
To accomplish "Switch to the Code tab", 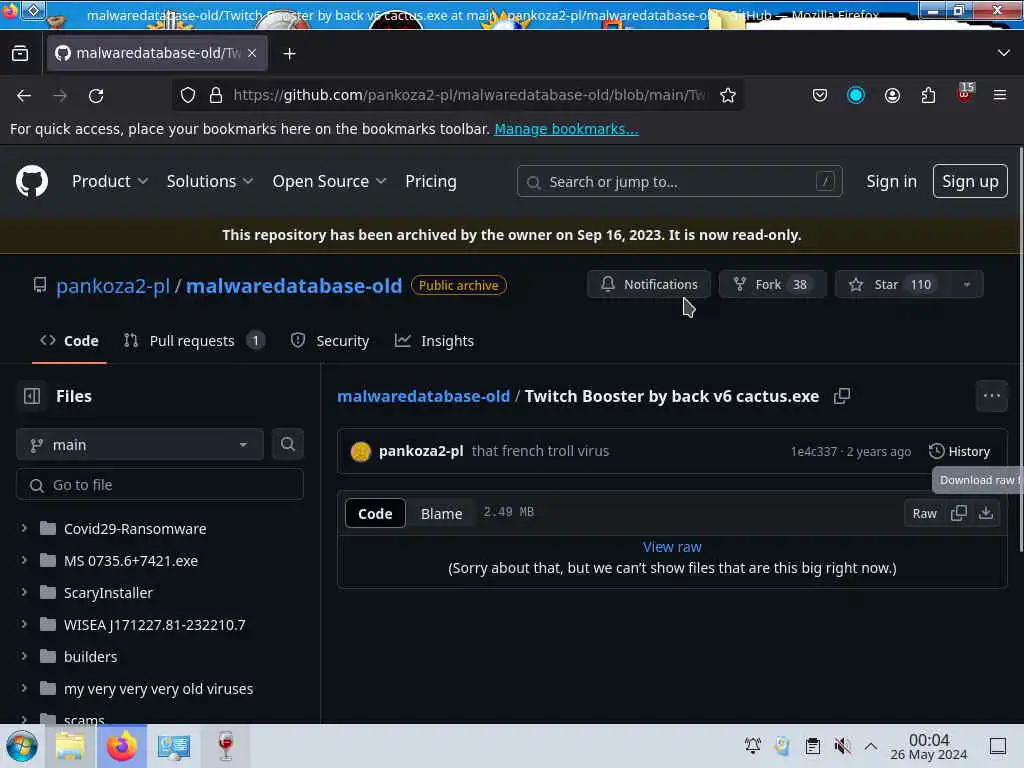I will (x=69, y=341).
